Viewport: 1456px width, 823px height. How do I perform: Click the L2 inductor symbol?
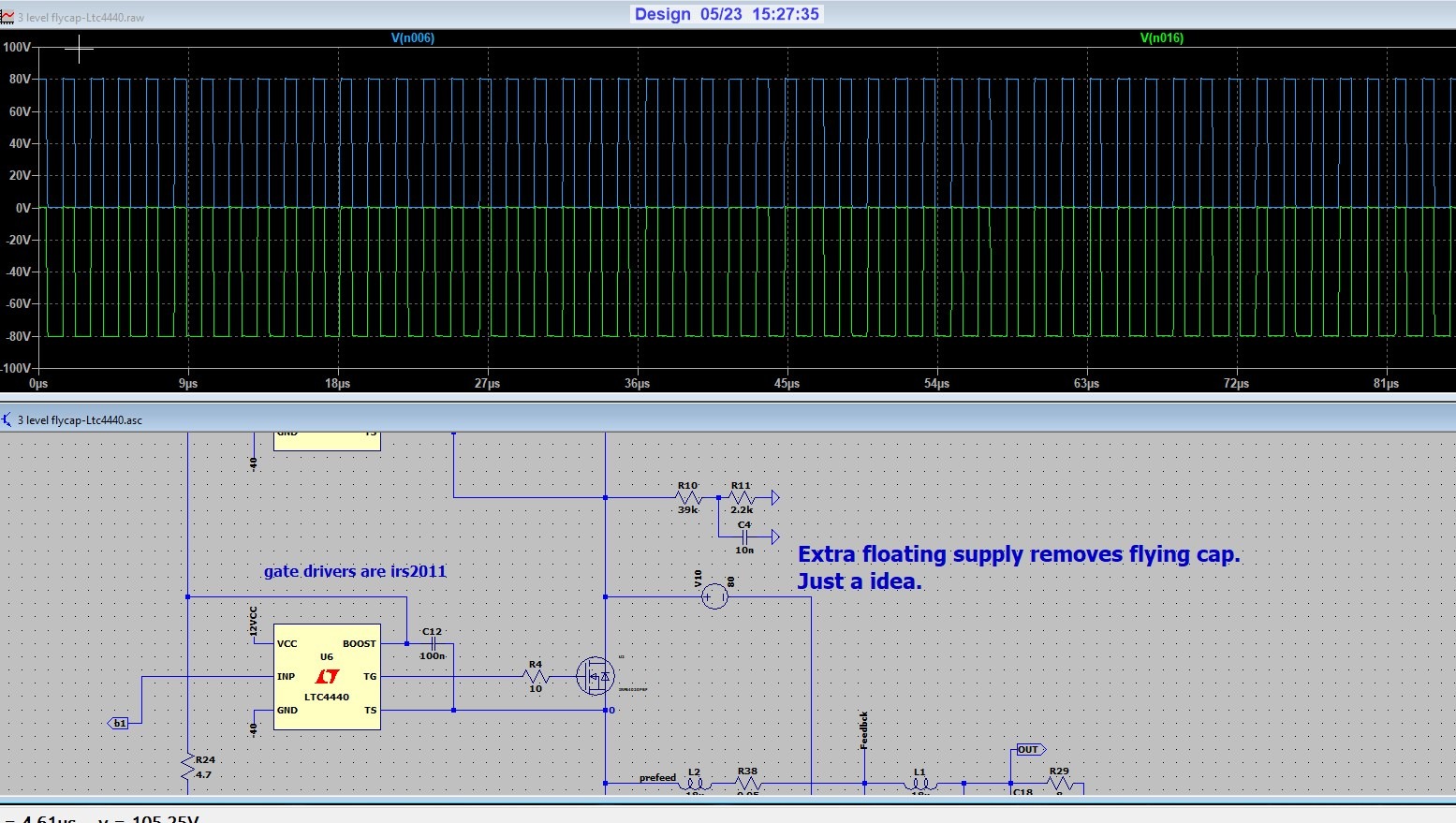coord(694,783)
